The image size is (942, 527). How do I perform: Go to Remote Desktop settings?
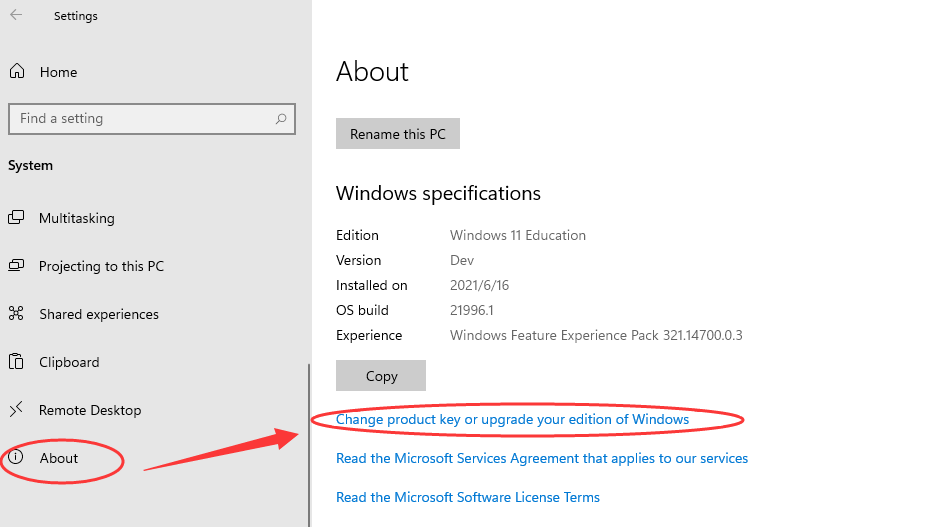point(90,410)
